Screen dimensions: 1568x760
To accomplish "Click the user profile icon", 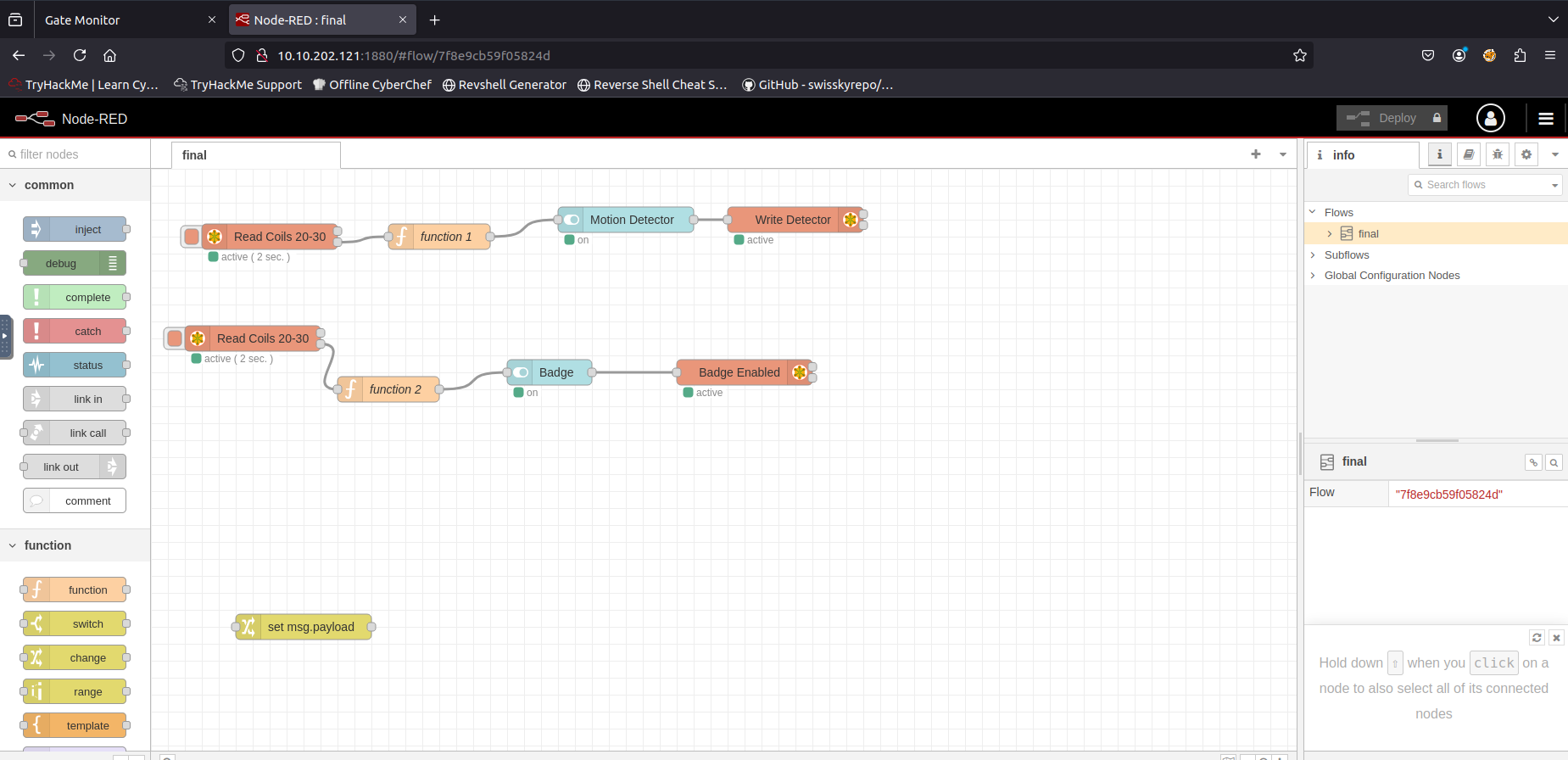I will [x=1490, y=118].
